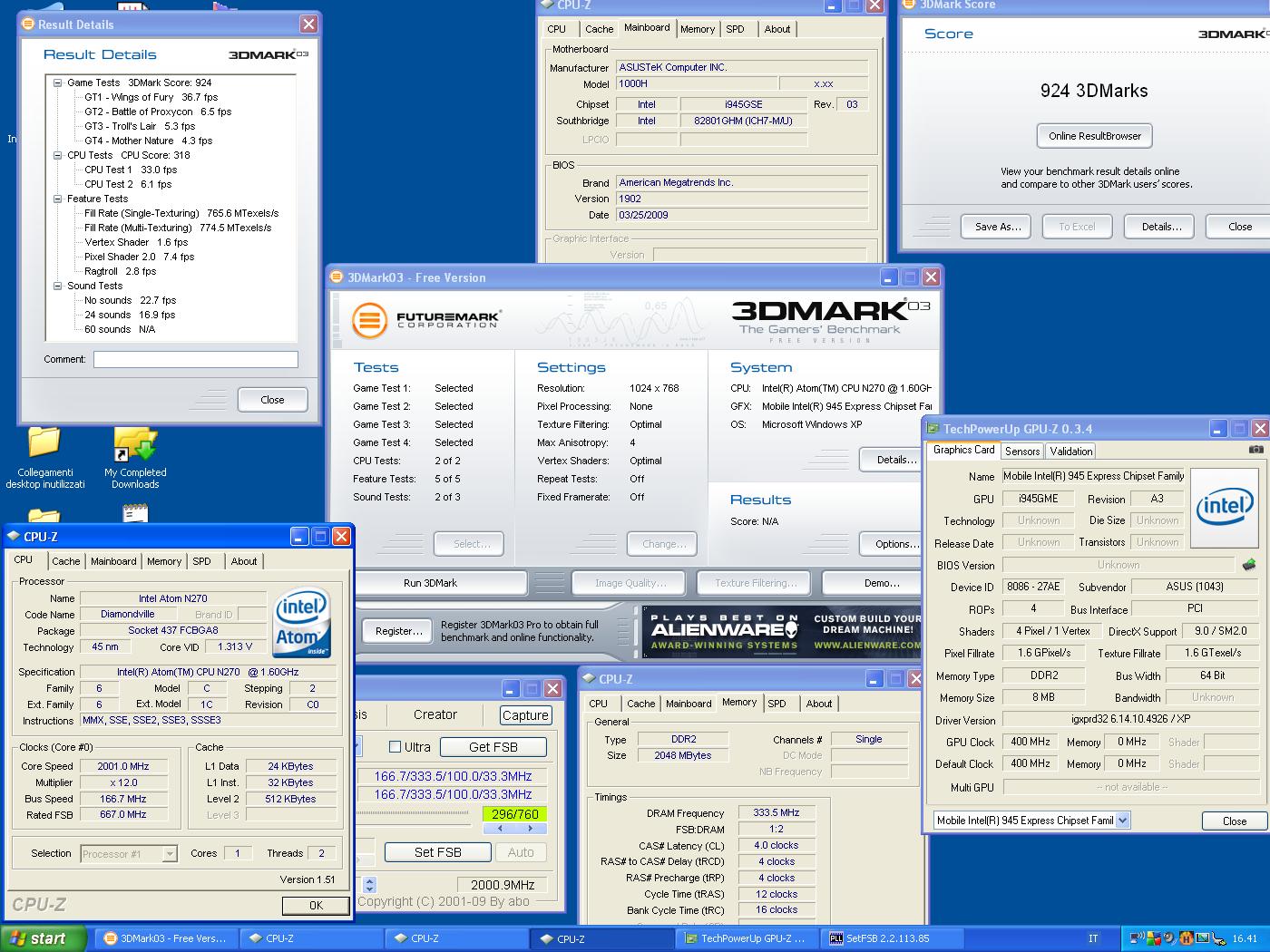Click Set FSB button
Viewport: 1270px width, 952px height.
(x=438, y=852)
